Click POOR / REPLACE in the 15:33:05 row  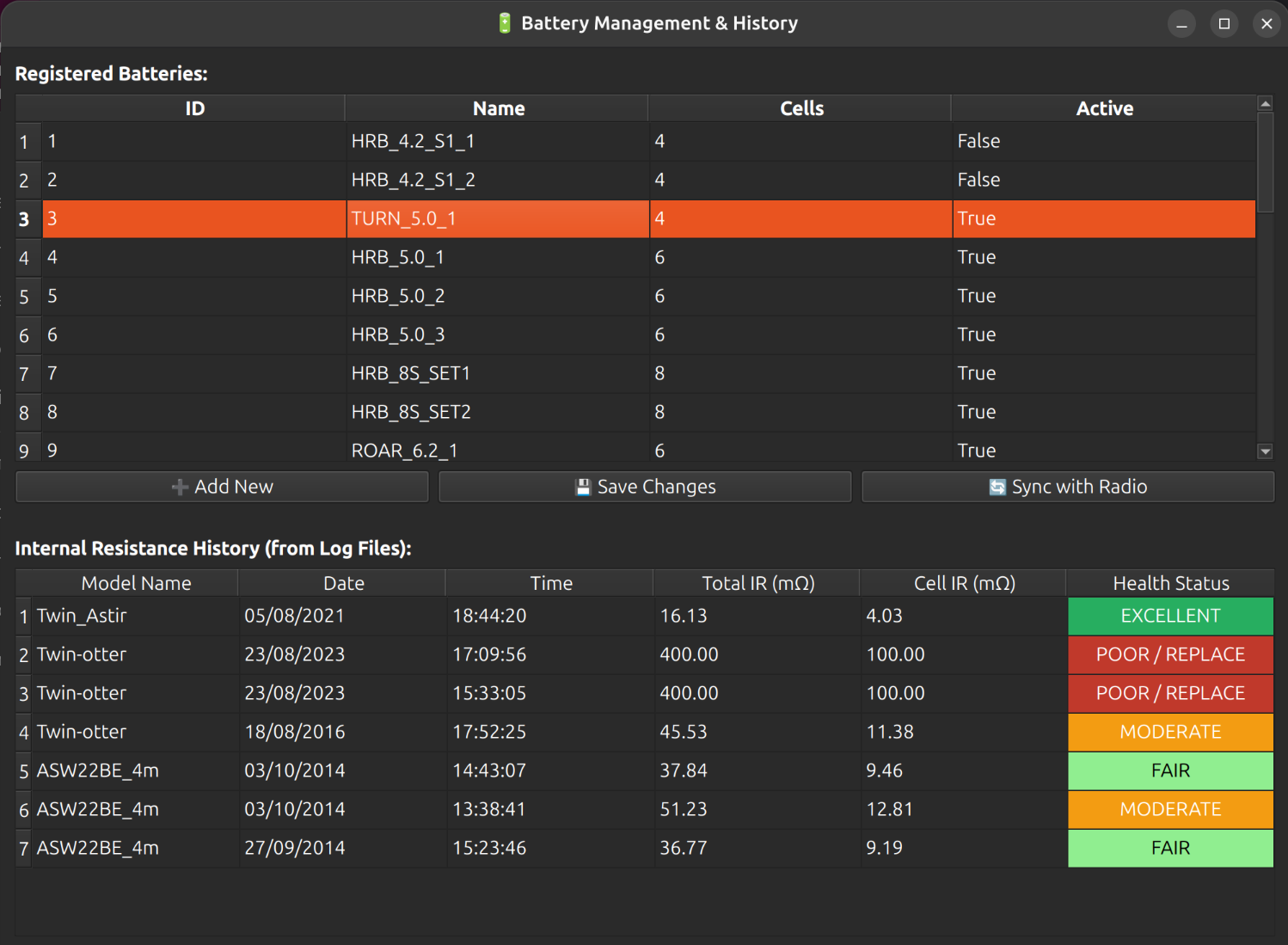(1171, 693)
